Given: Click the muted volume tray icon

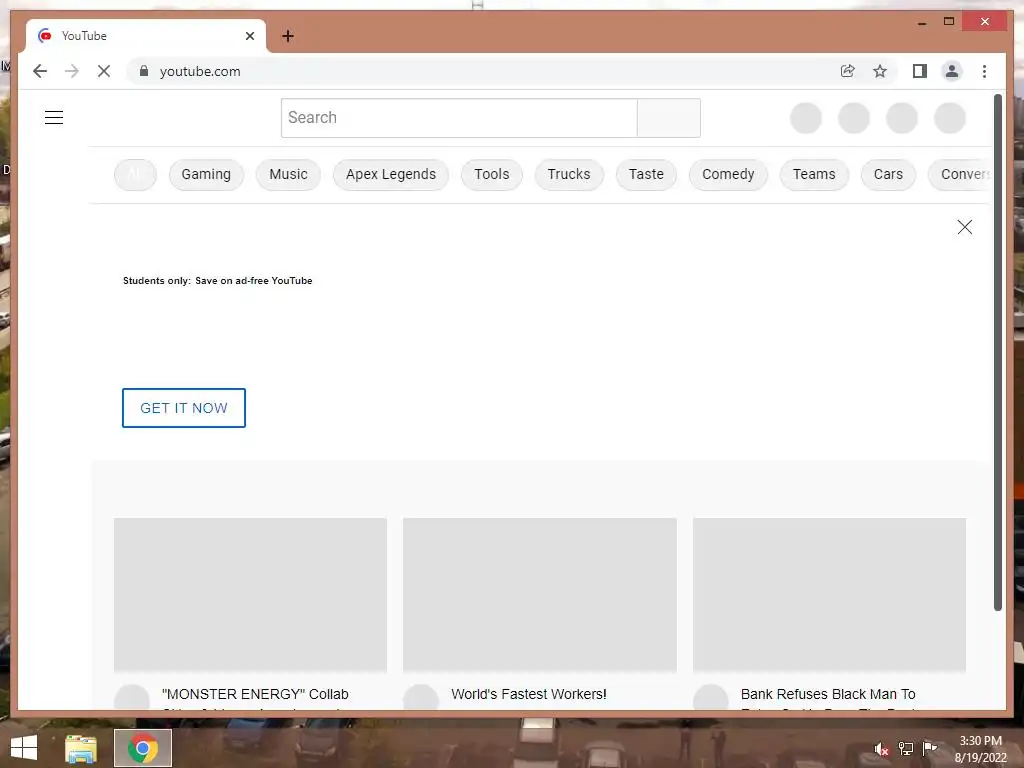Looking at the screenshot, I should (882, 749).
